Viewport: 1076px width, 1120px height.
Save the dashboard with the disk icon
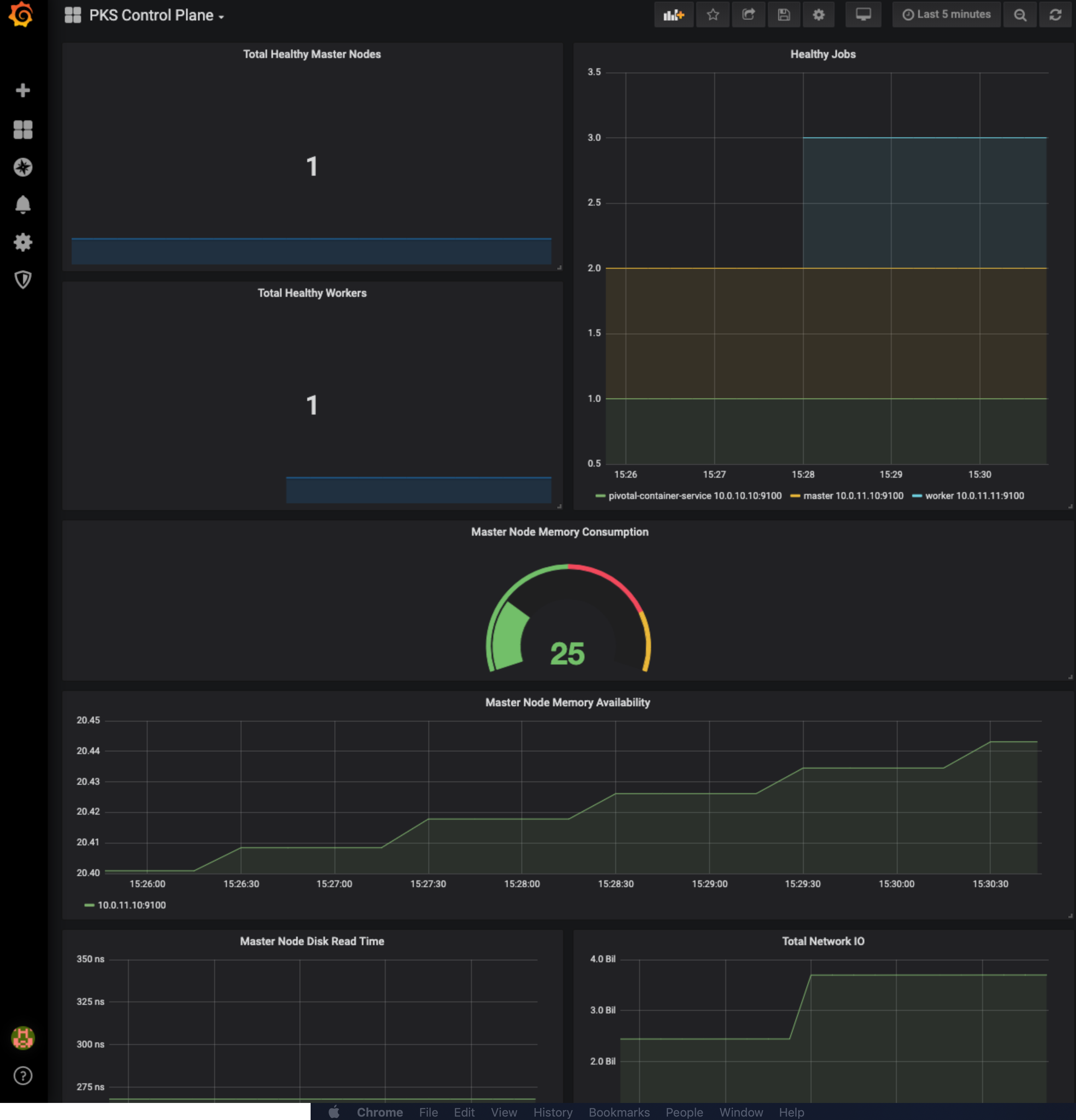tap(784, 15)
